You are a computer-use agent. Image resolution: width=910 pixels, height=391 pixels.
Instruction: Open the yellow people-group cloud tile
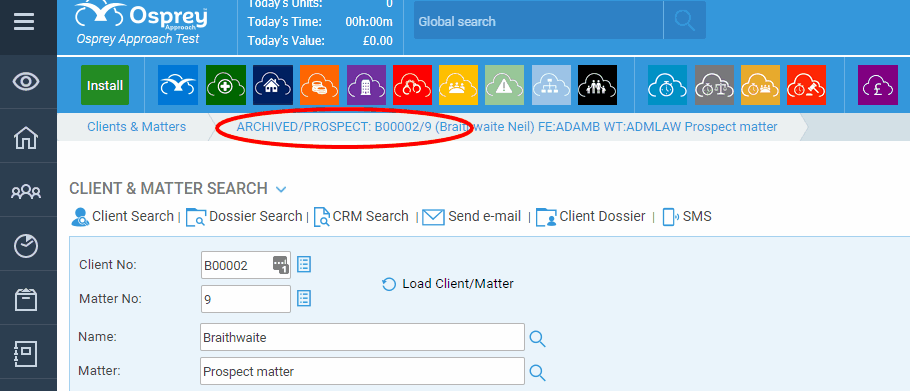coord(458,85)
